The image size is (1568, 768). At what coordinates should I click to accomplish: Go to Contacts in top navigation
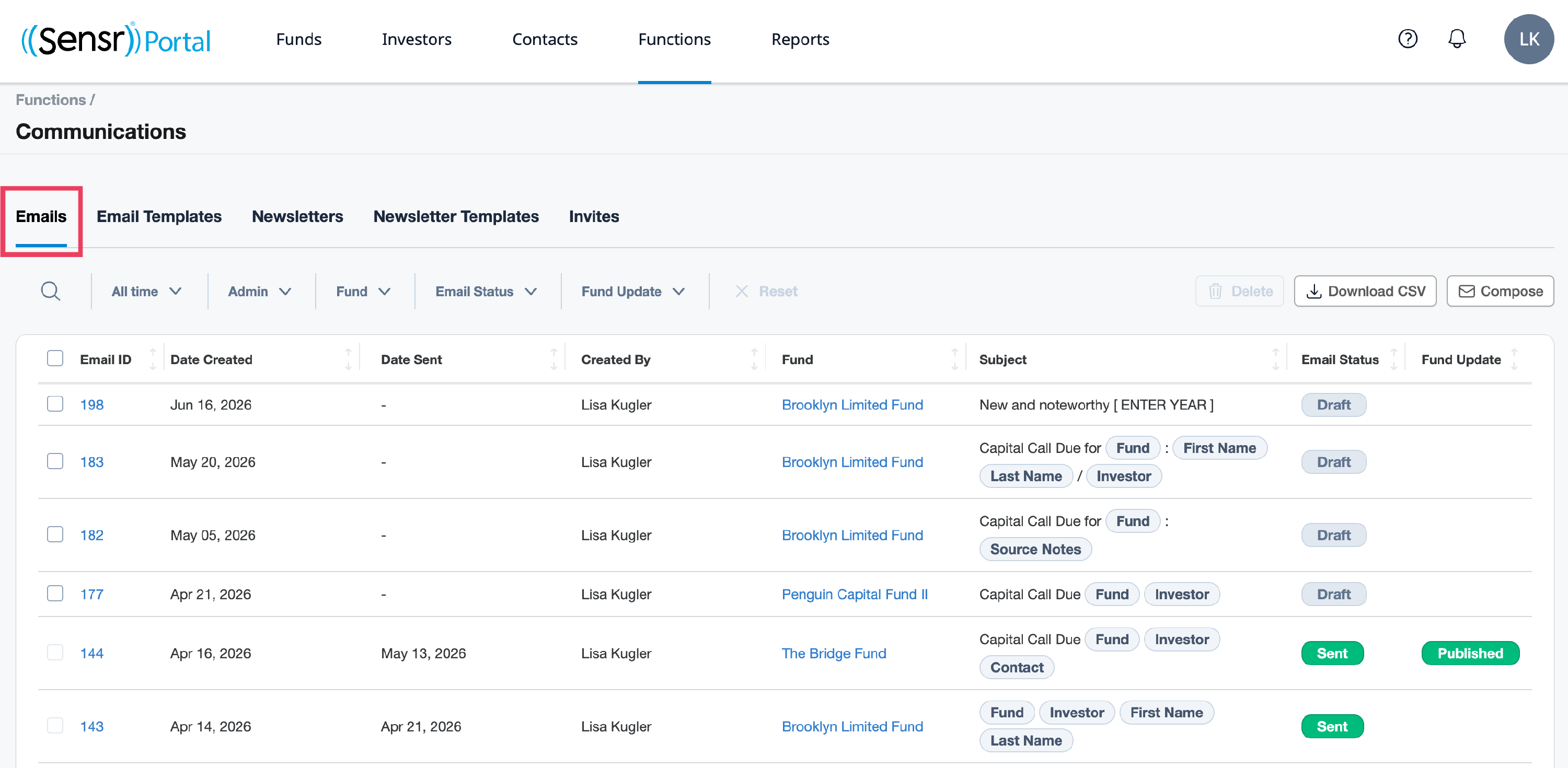click(x=545, y=40)
